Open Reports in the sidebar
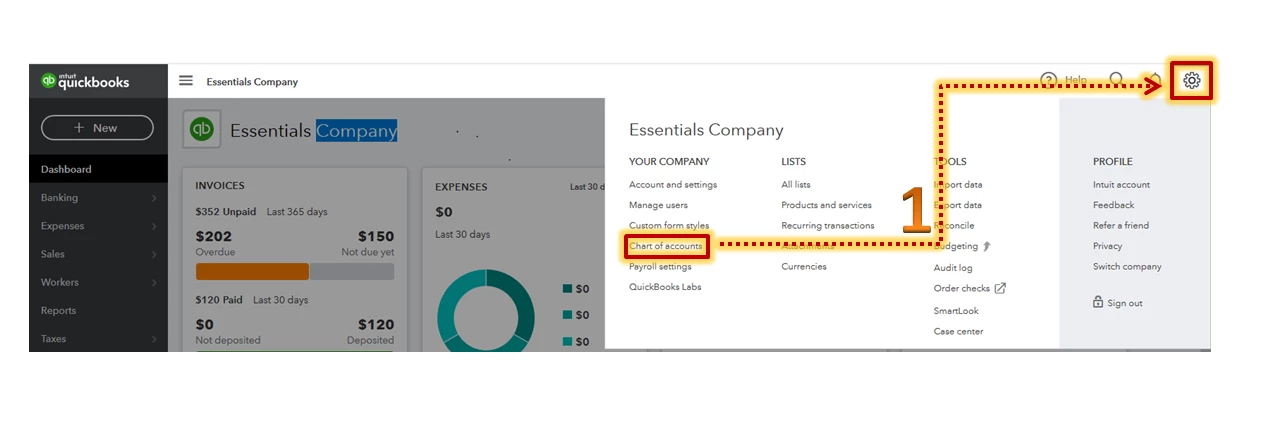 (x=98, y=310)
